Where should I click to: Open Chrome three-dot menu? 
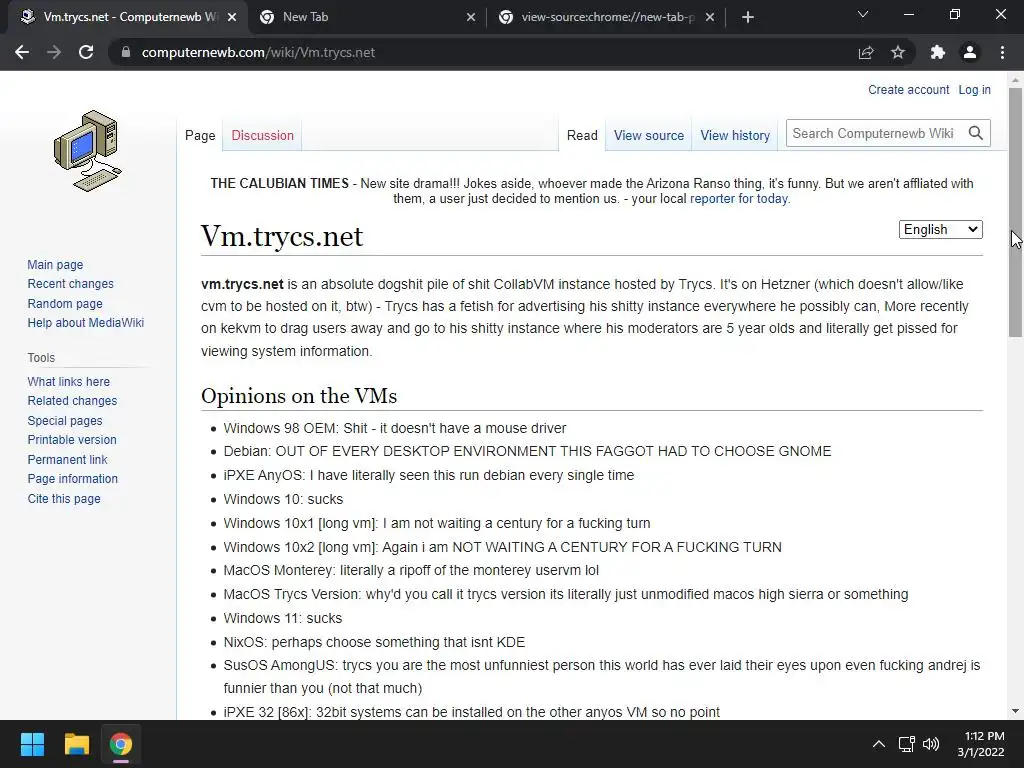pyautogui.click(x=1002, y=52)
